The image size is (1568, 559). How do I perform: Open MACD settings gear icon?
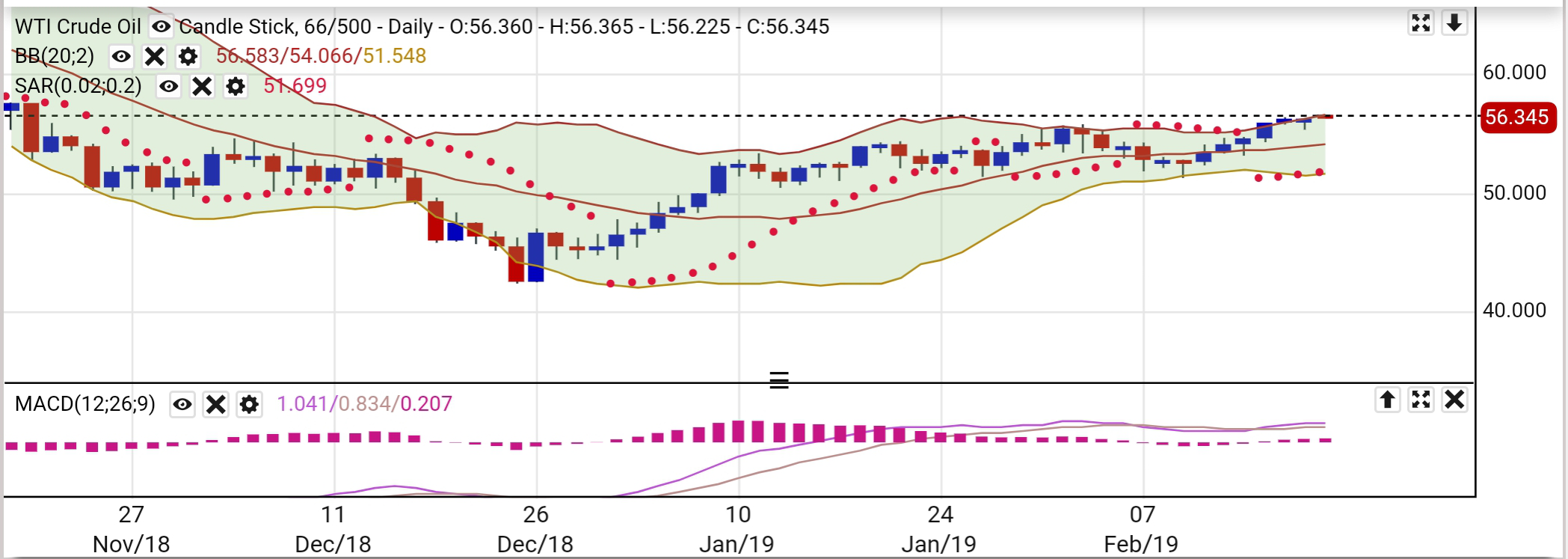pos(249,405)
